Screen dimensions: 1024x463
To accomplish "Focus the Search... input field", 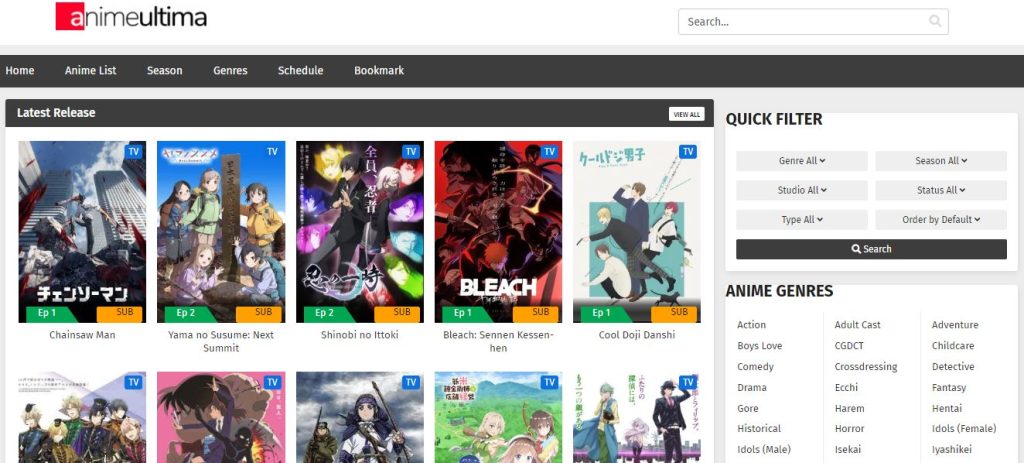I will tap(813, 22).
